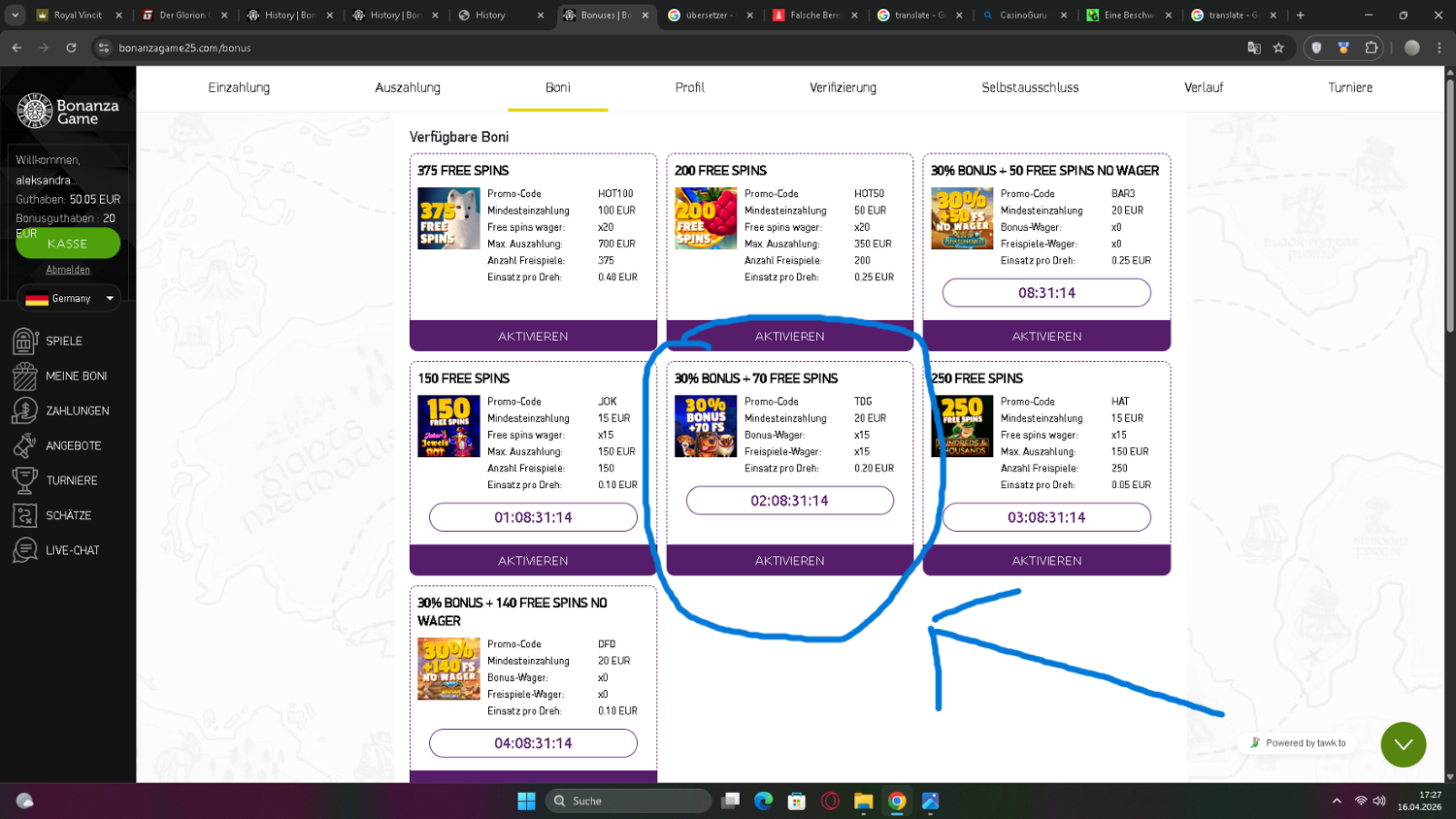Activate the 375 FREE SPINS bonus
Viewport: 1456px width, 819px height.
(x=533, y=336)
